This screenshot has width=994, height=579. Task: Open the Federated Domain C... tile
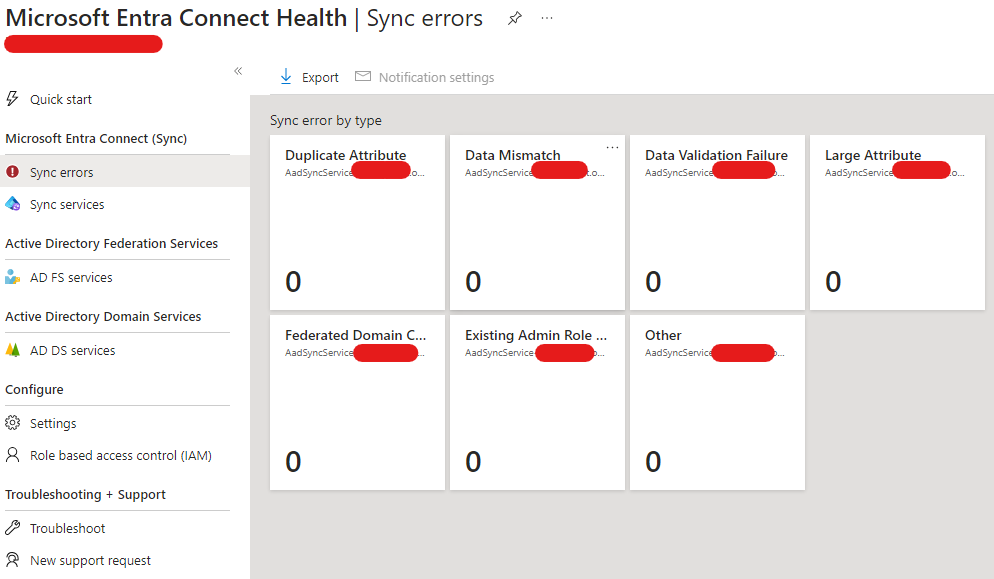point(358,403)
